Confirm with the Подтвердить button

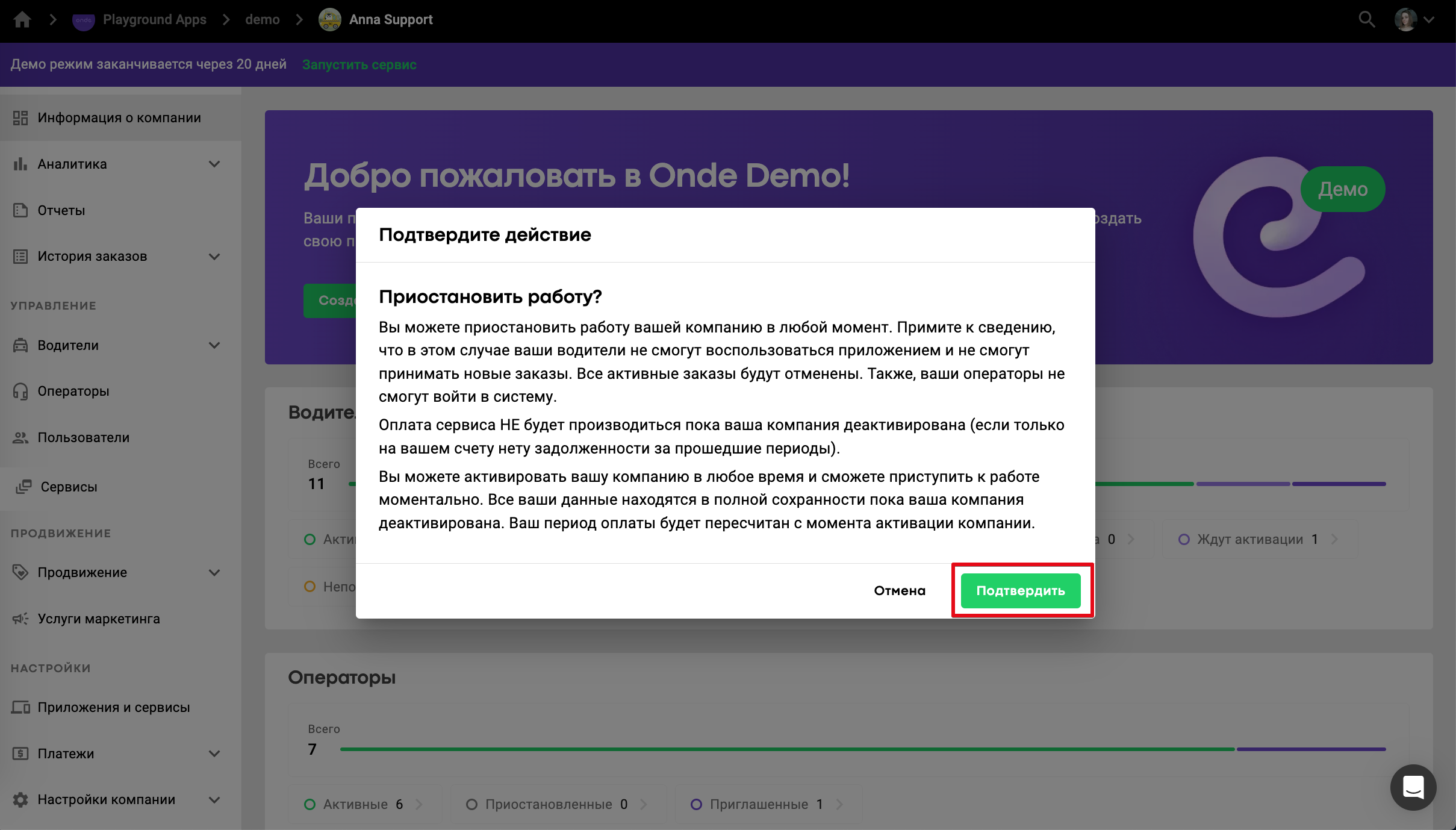click(x=1020, y=590)
